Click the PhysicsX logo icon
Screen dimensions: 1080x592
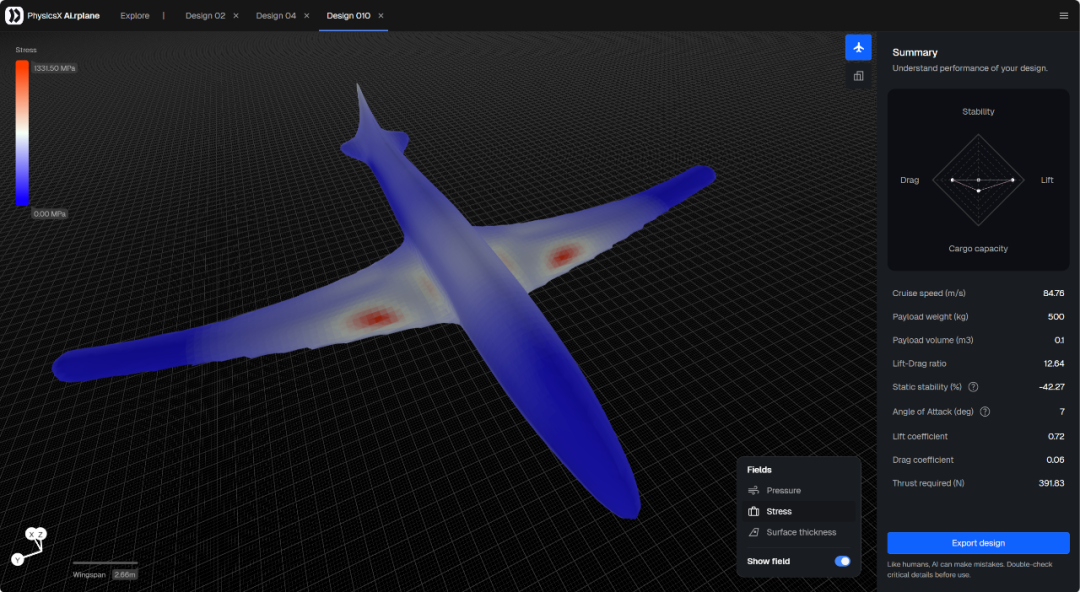(14, 15)
